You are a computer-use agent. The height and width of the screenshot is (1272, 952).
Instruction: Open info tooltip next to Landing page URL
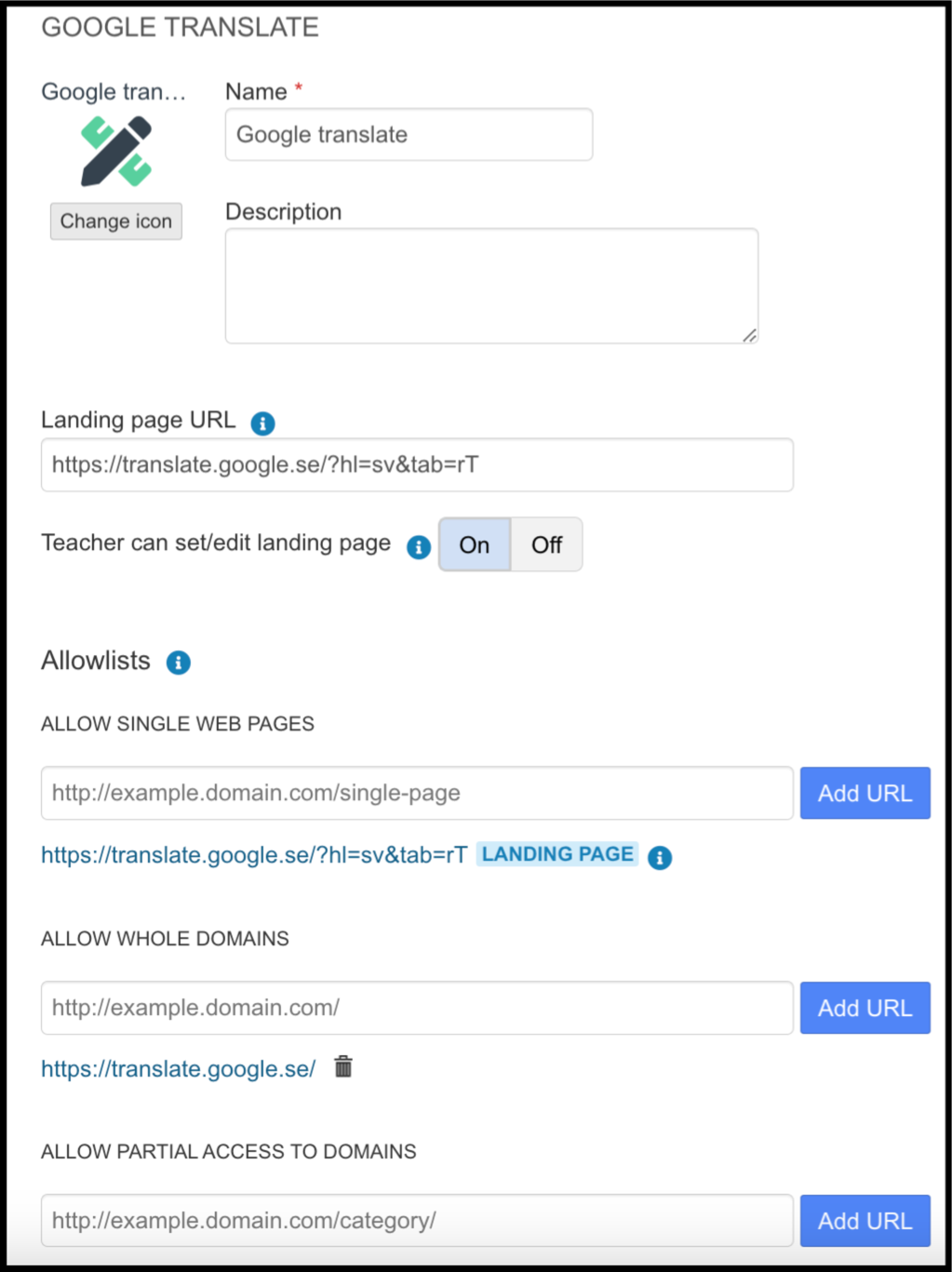(x=263, y=423)
